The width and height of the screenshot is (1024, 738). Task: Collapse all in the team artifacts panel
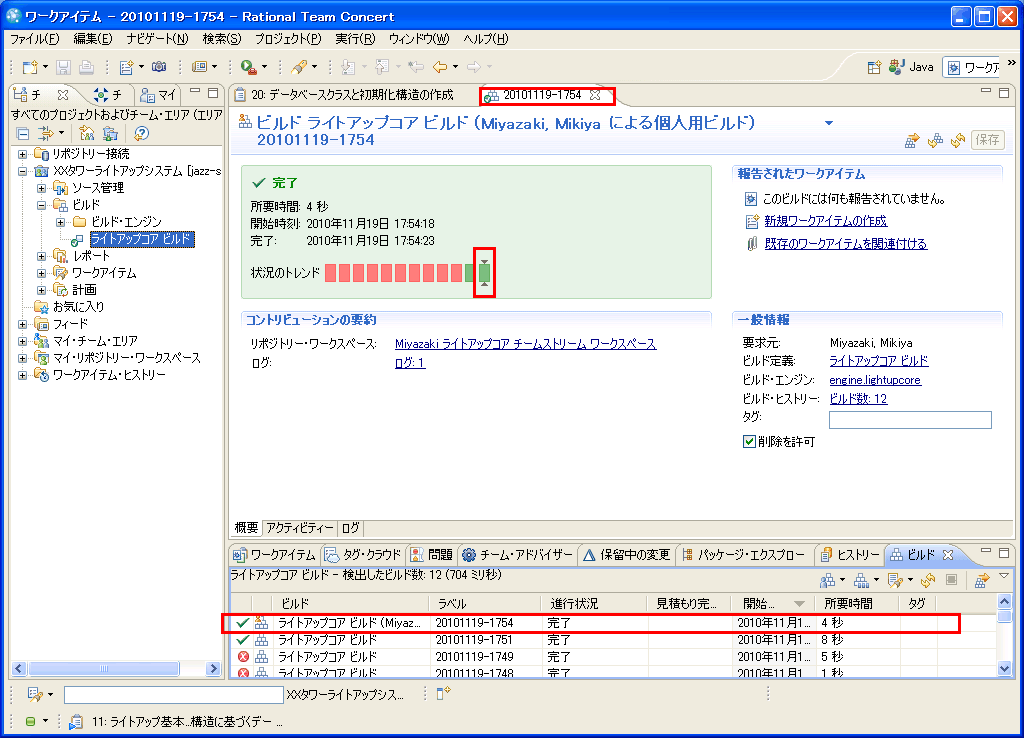pyautogui.click(x=23, y=134)
